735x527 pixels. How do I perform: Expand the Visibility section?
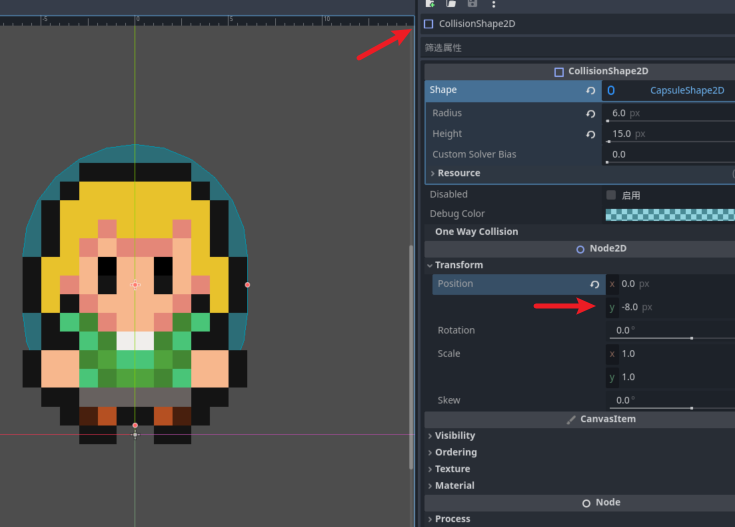454,436
